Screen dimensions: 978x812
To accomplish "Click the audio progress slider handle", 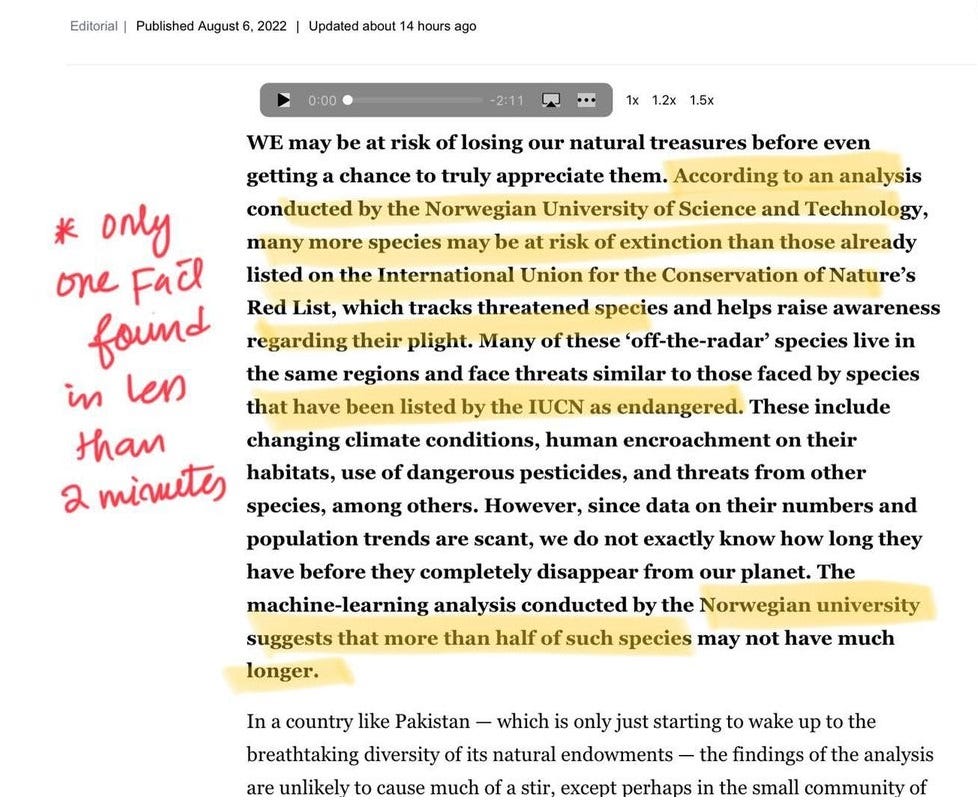I will click(x=347, y=100).
